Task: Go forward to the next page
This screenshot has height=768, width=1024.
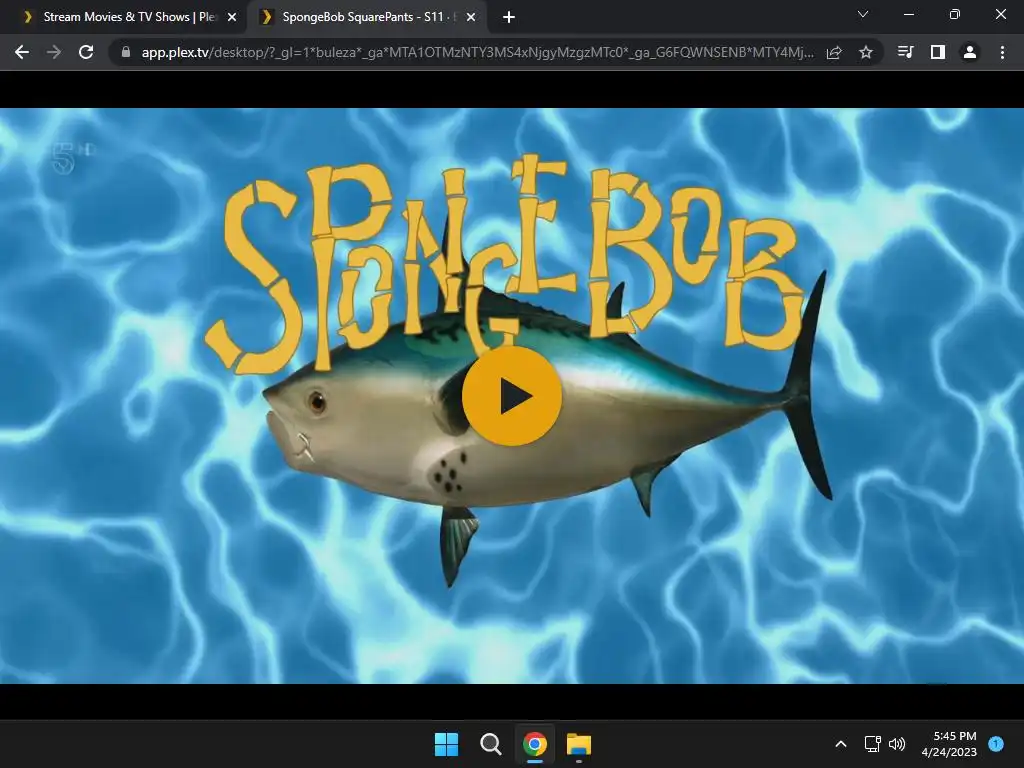Action: coord(54,52)
